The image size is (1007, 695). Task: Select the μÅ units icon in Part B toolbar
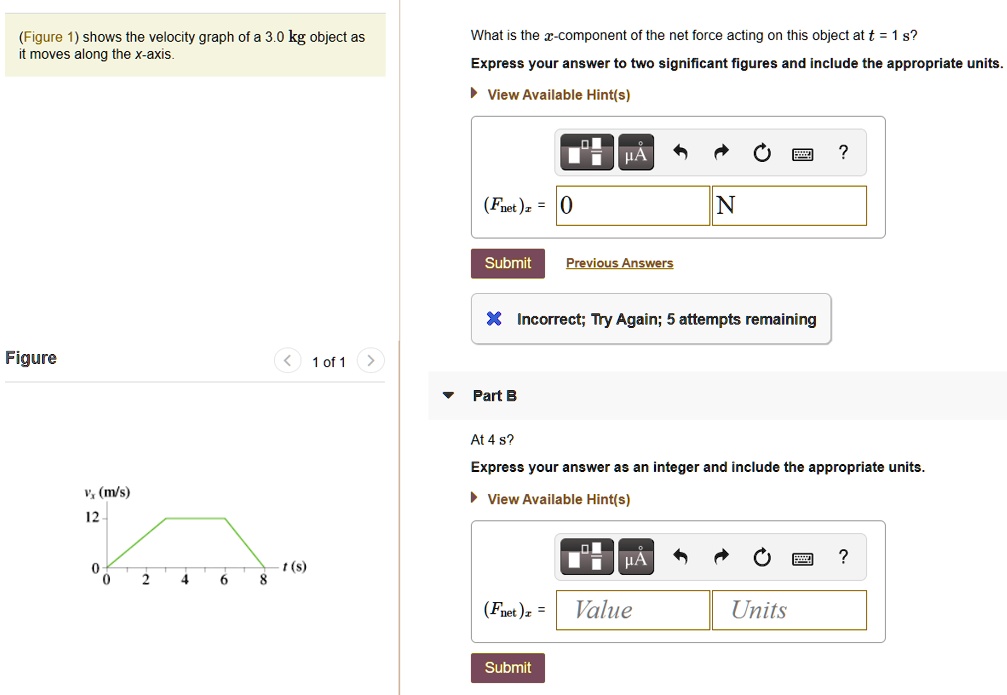point(634,557)
